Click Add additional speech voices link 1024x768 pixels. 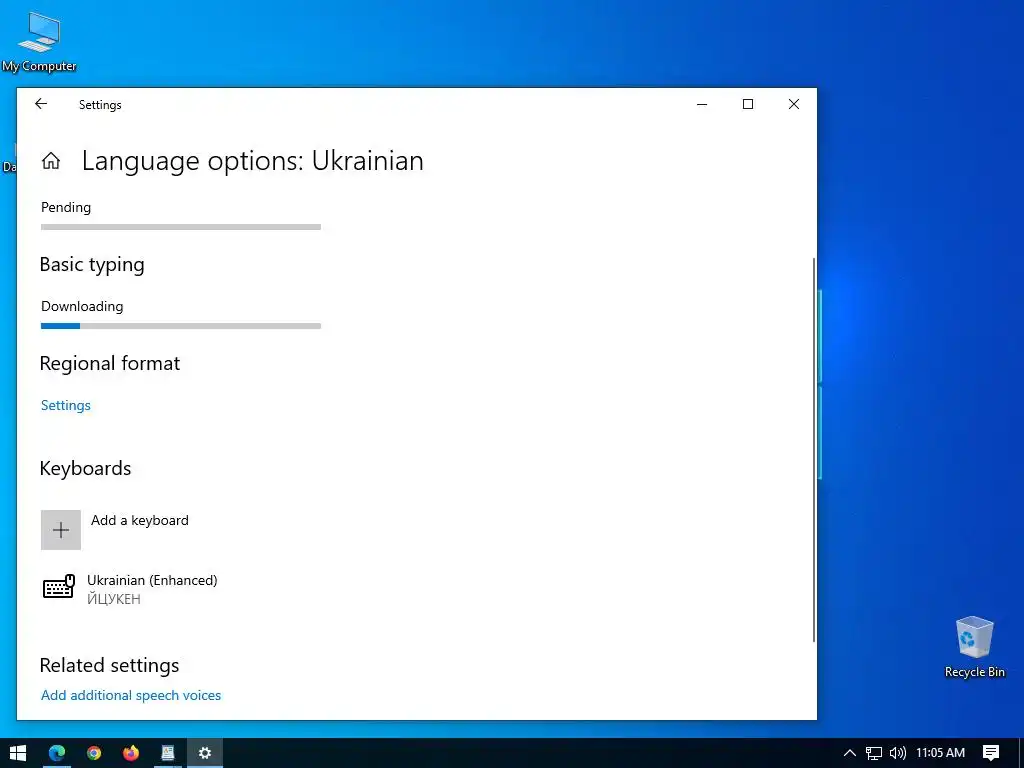tap(131, 695)
